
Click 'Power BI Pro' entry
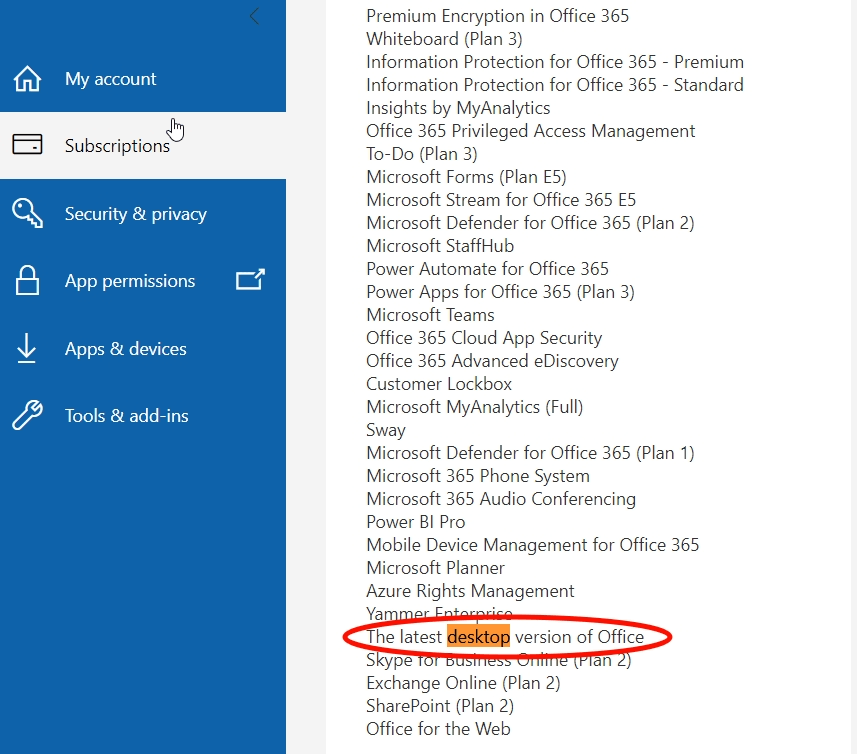[416, 522]
